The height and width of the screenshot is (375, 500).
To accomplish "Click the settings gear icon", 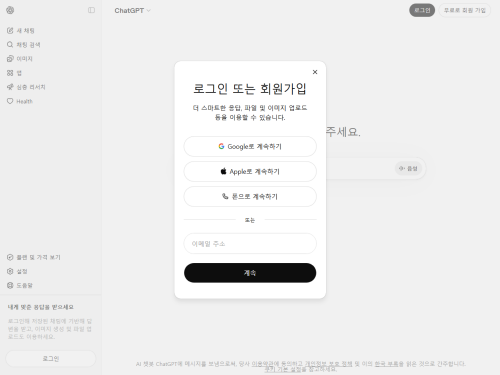I will coord(10,271).
